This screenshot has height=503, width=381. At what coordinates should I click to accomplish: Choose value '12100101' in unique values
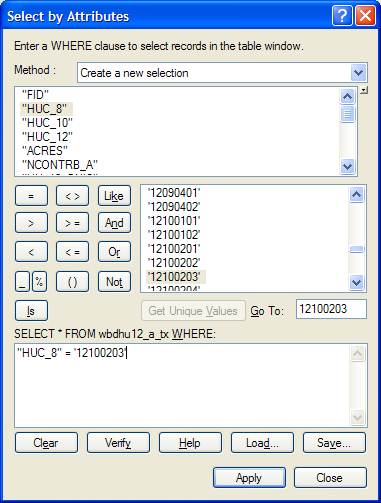pyautogui.click(x=174, y=221)
